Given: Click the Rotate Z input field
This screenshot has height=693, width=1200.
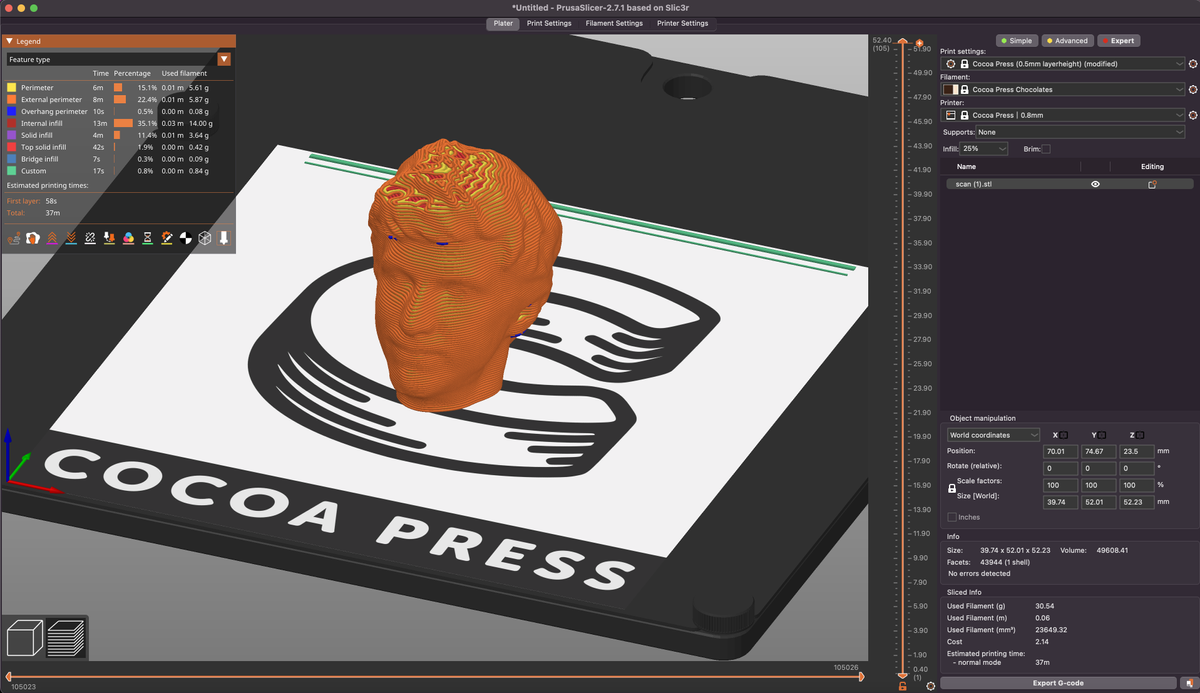Looking at the screenshot, I should point(1137,468).
